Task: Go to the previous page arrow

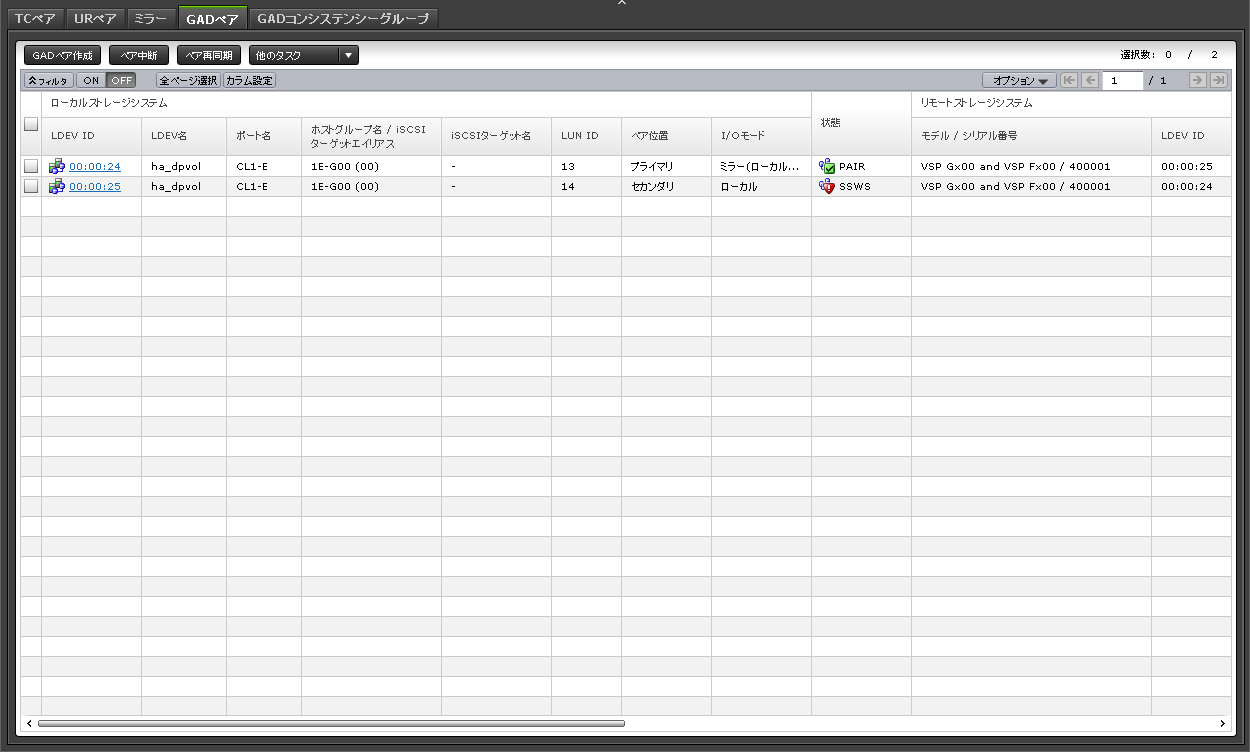Action: 1090,81
